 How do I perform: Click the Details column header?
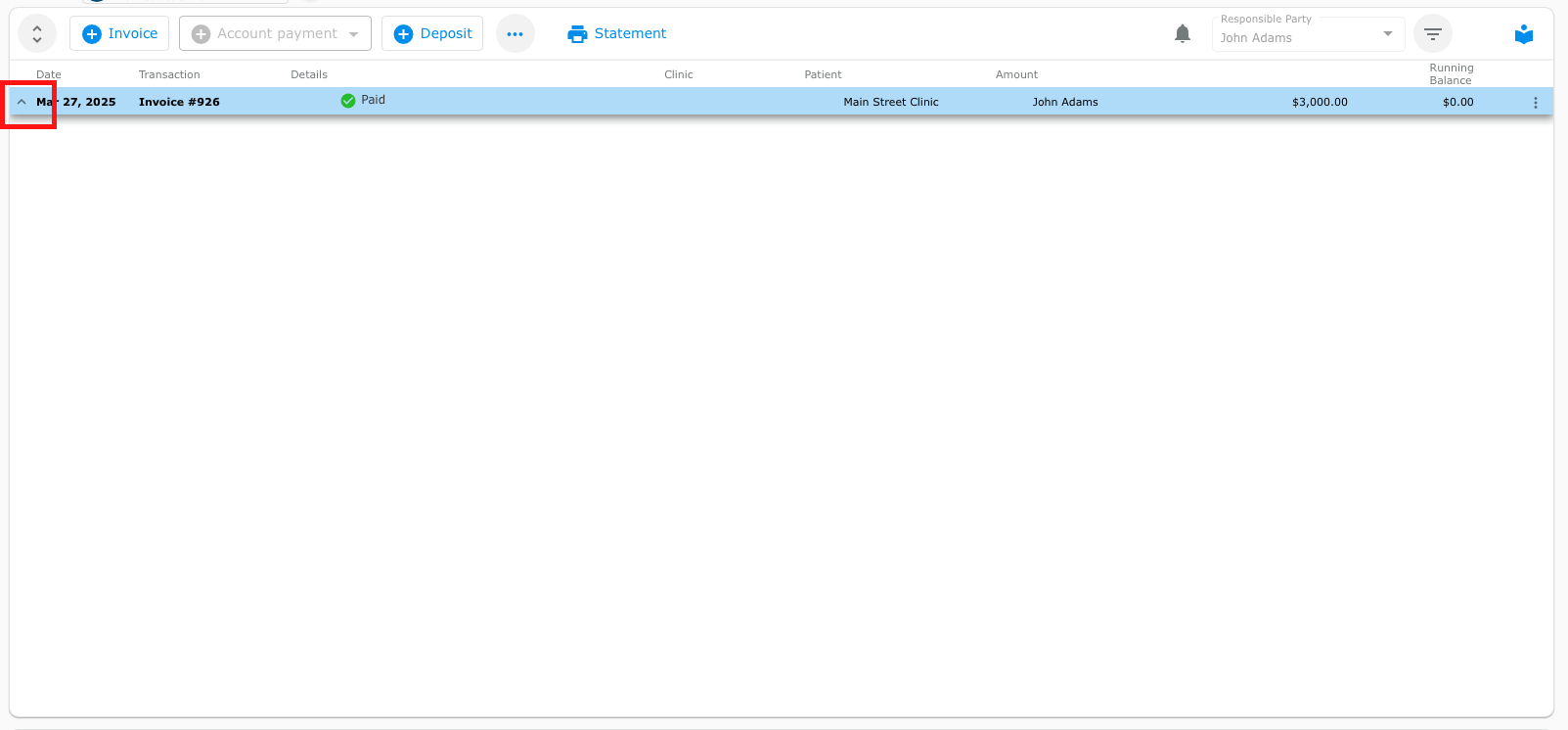(x=309, y=74)
